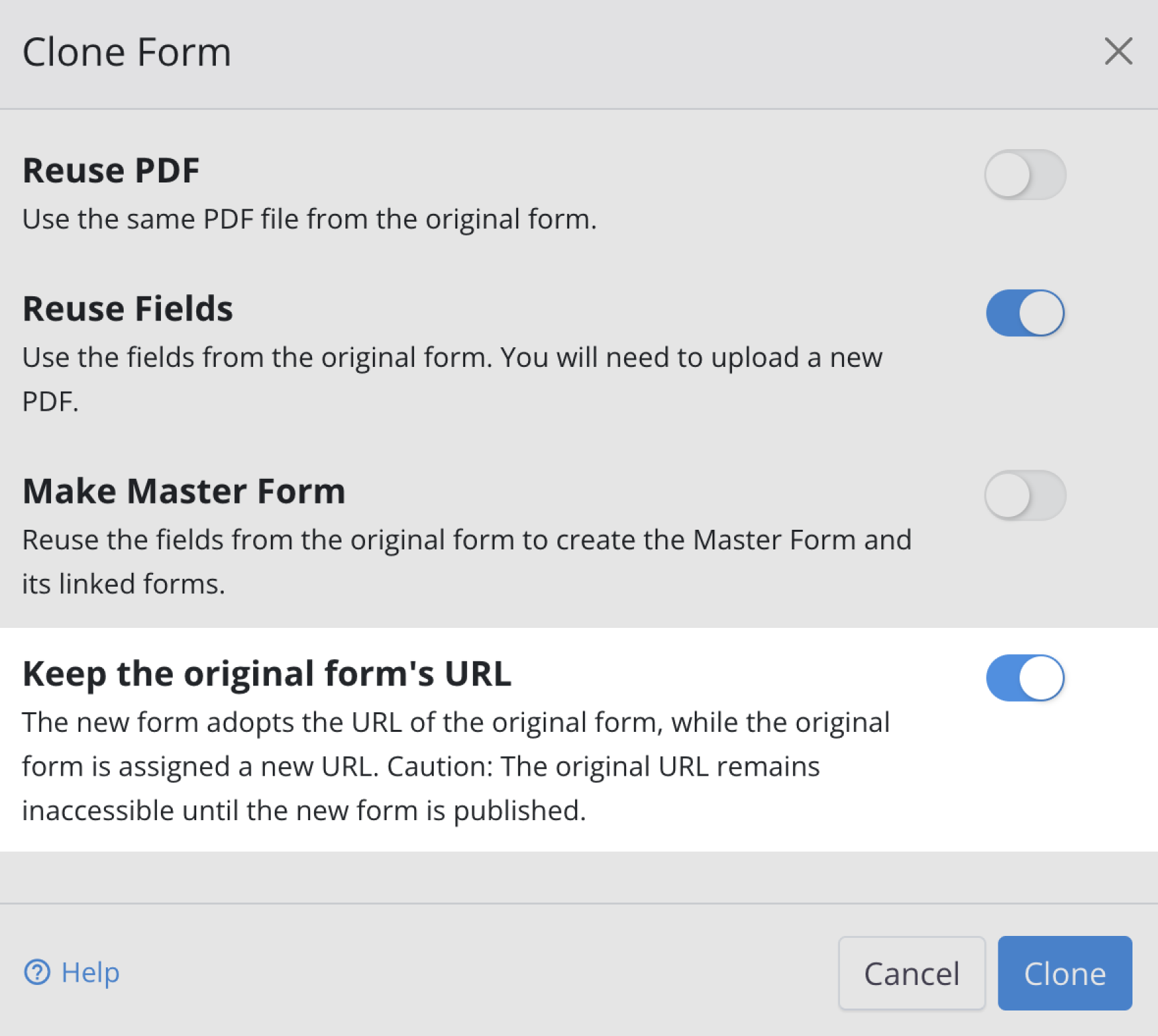The height and width of the screenshot is (1036, 1158).
Task: Select the Reuse PDF heading
Action: pyautogui.click(x=111, y=171)
